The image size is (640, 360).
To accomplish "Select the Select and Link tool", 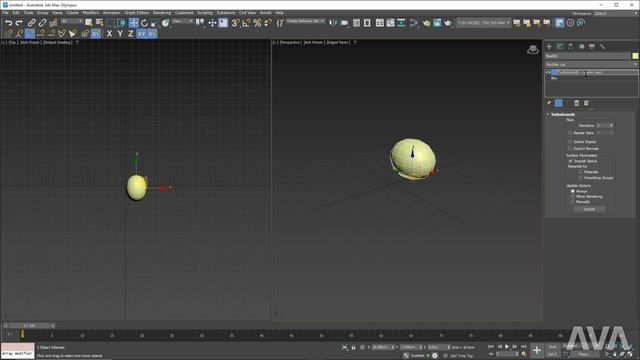I will coord(31,23).
